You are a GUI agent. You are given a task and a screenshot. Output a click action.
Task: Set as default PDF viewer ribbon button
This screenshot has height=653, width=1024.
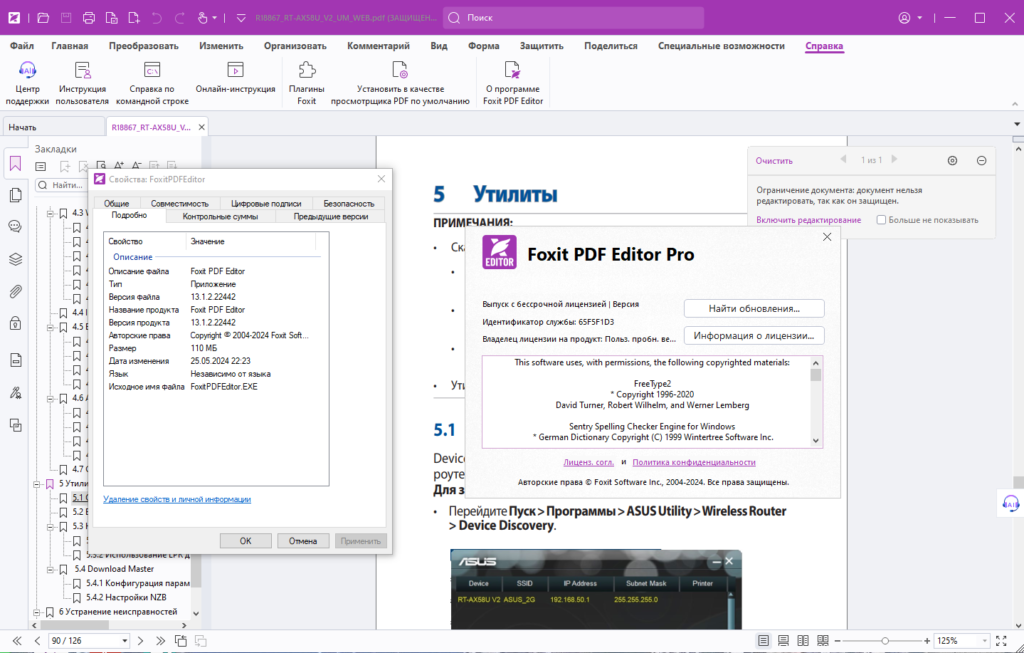[x=400, y=83]
